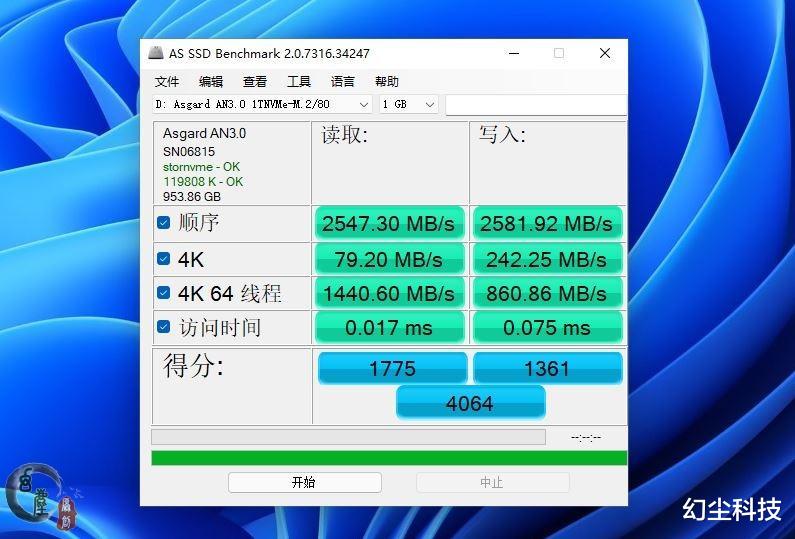Click read access time 0.017 ms
Image resolution: width=795 pixels, height=539 pixels.
point(389,328)
